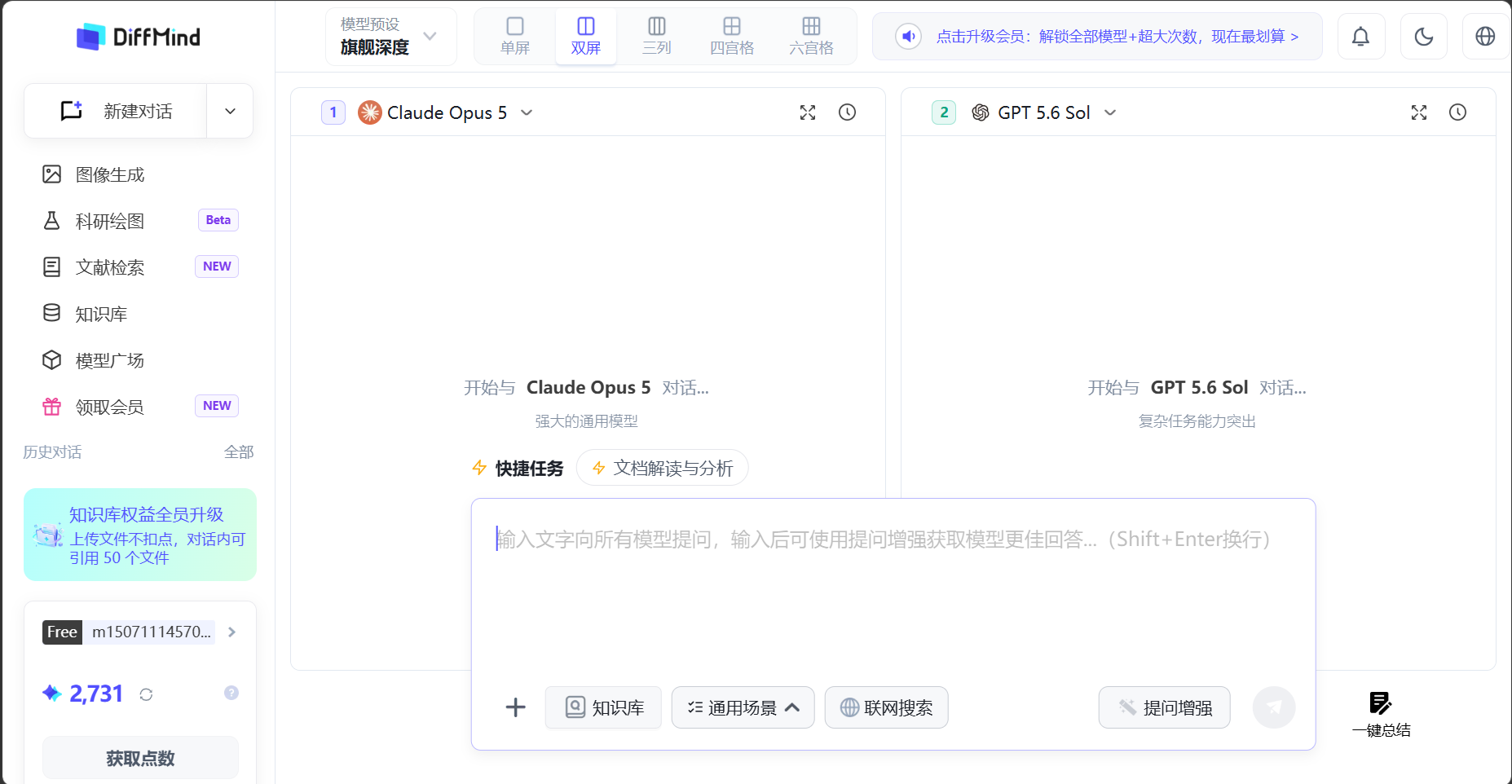This screenshot has height=784, width=1512.
Task: Toggle 联网搜索 option
Action: [x=887, y=707]
